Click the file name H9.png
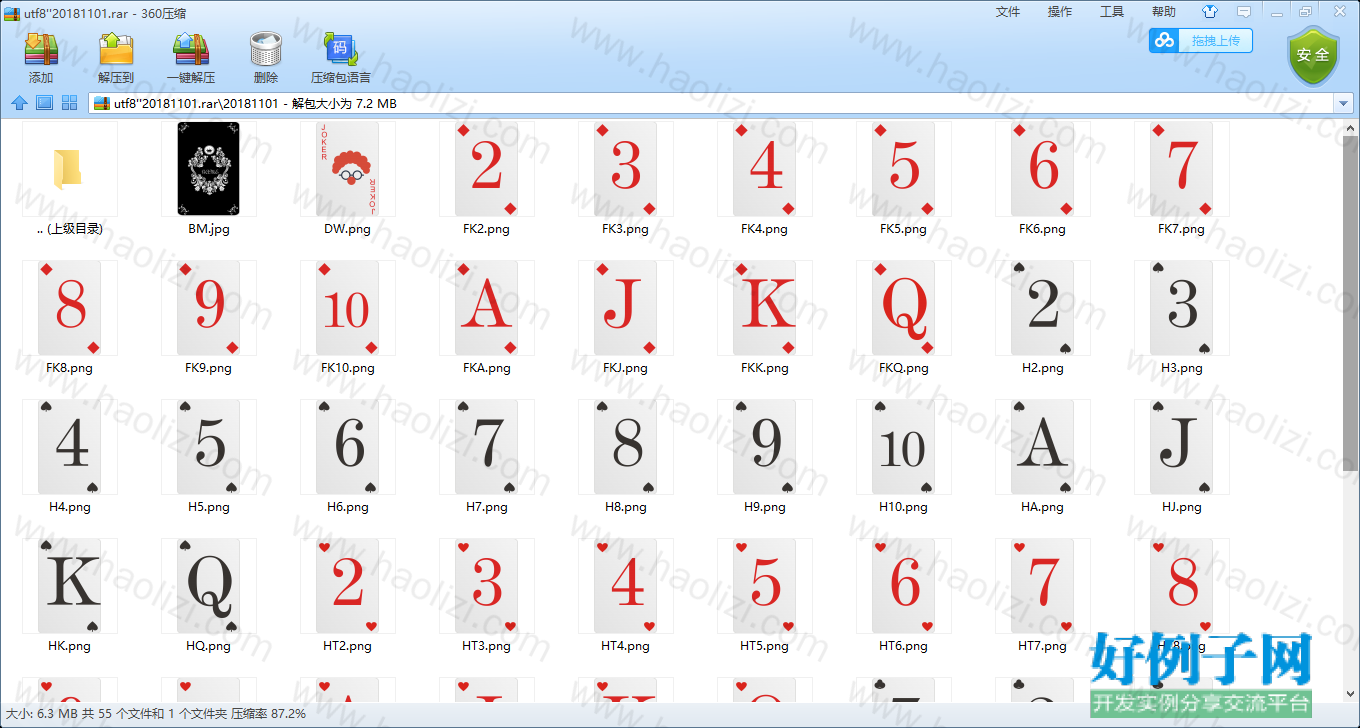Image resolution: width=1360 pixels, height=728 pixels. 765,507
